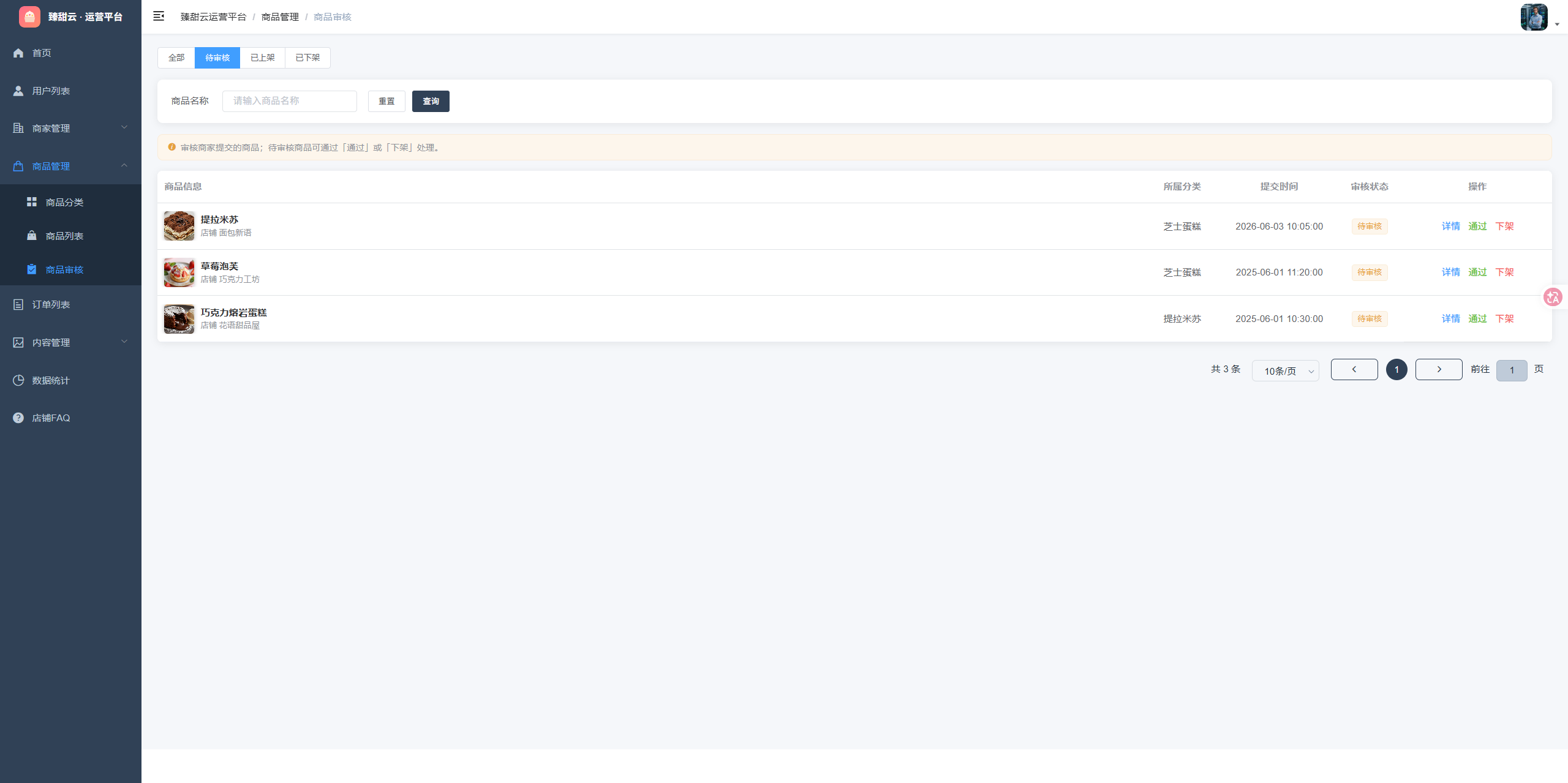Image resolution: width=1568 pixels, height=783 pixels.
Task: Open 详情 for 提拉米苏
Action: click(x=1450, y=226)
